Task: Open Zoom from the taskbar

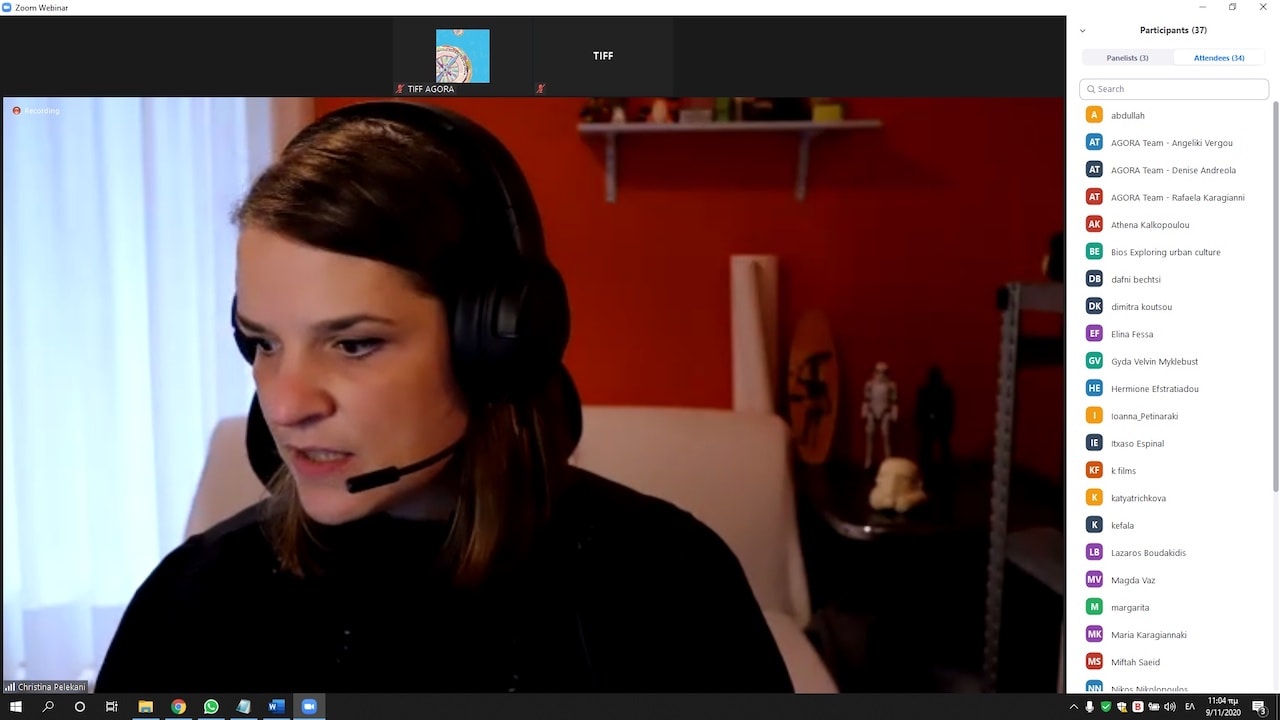Action: [x=309, y=707]
